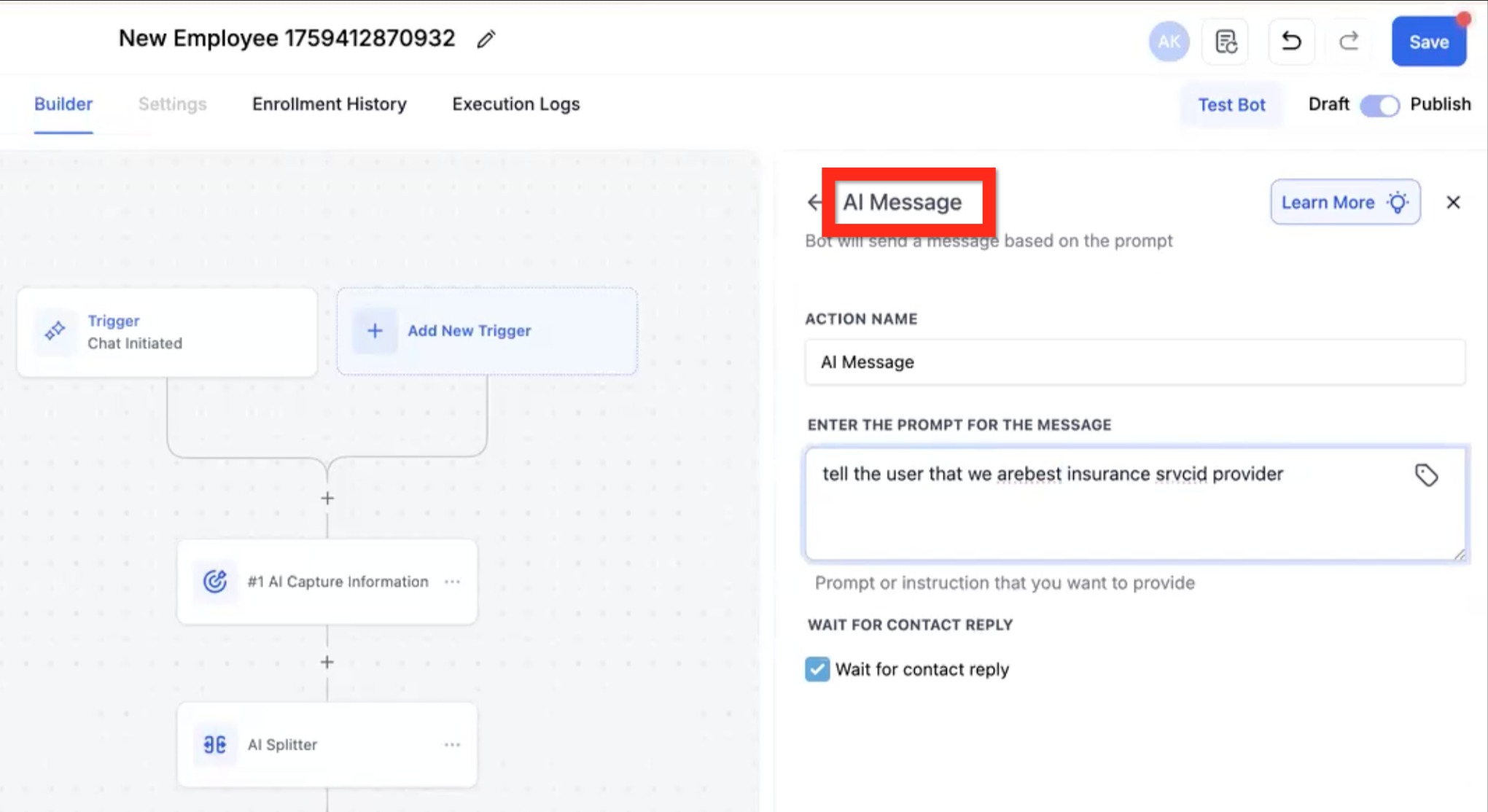Toggle the Draft/Publish switch
The width and height of the screenshot is (1488, 812).
1379,105
